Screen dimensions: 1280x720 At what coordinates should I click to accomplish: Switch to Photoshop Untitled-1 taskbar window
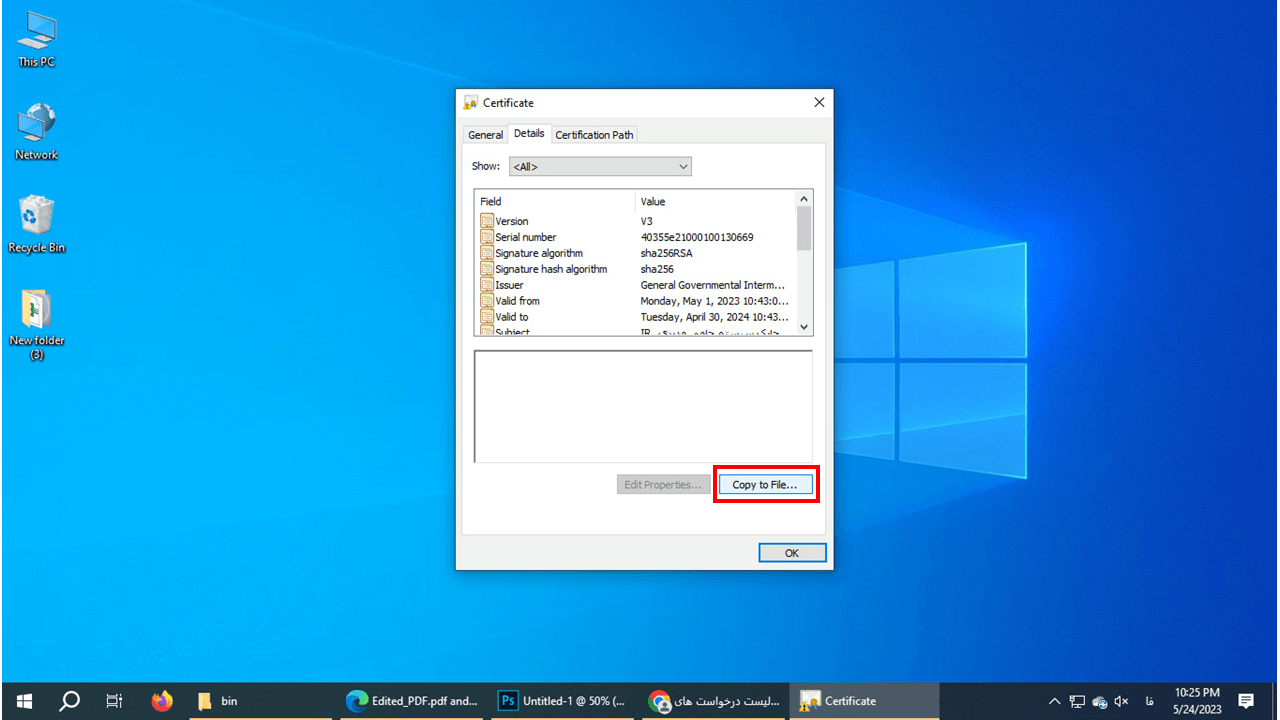563,701
